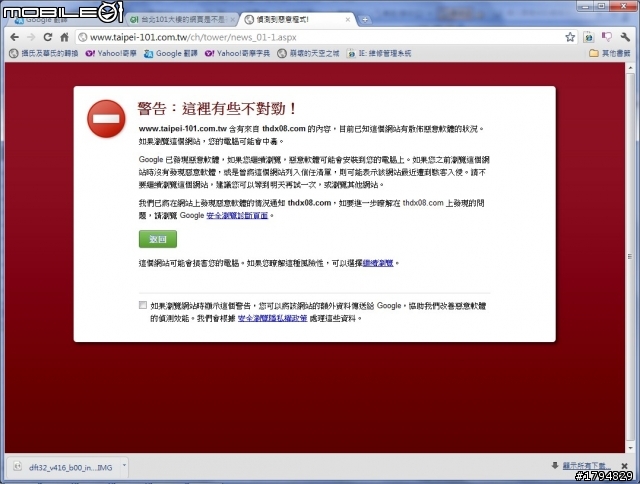
Task: Click the browser back arrow
Action: point(15,37)
